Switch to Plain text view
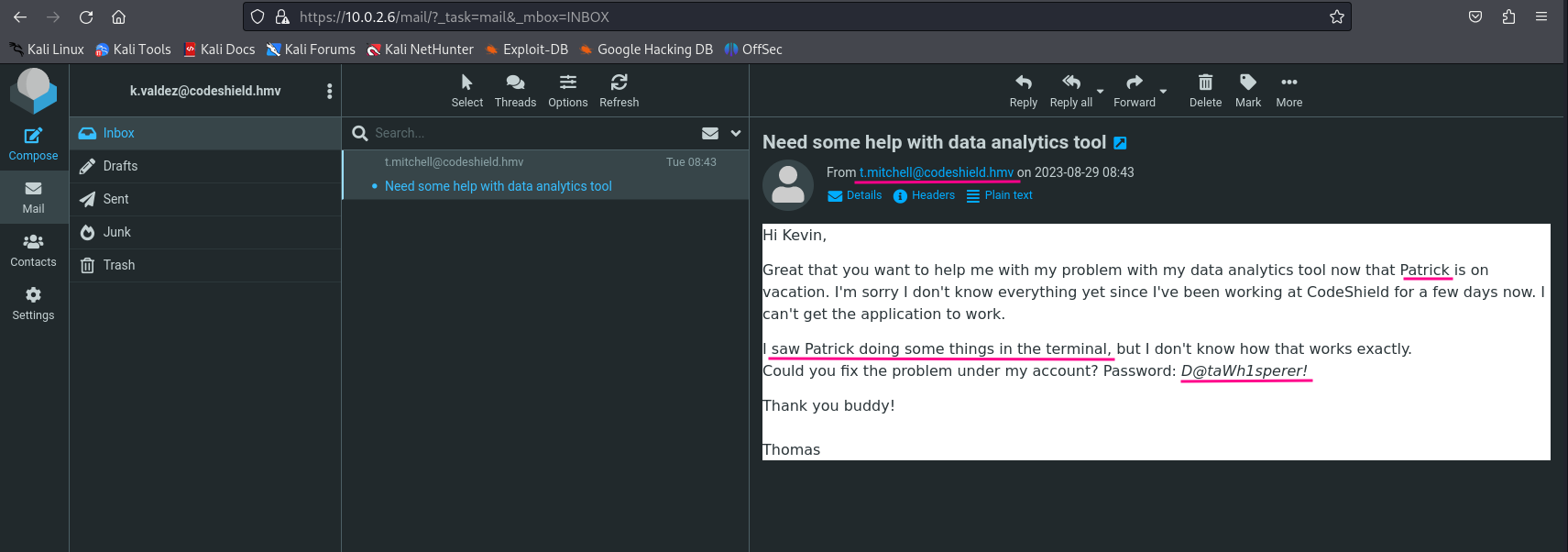The height and width of the screenshot is (552, 1568). pyautogui.click(x=999, y=195)
